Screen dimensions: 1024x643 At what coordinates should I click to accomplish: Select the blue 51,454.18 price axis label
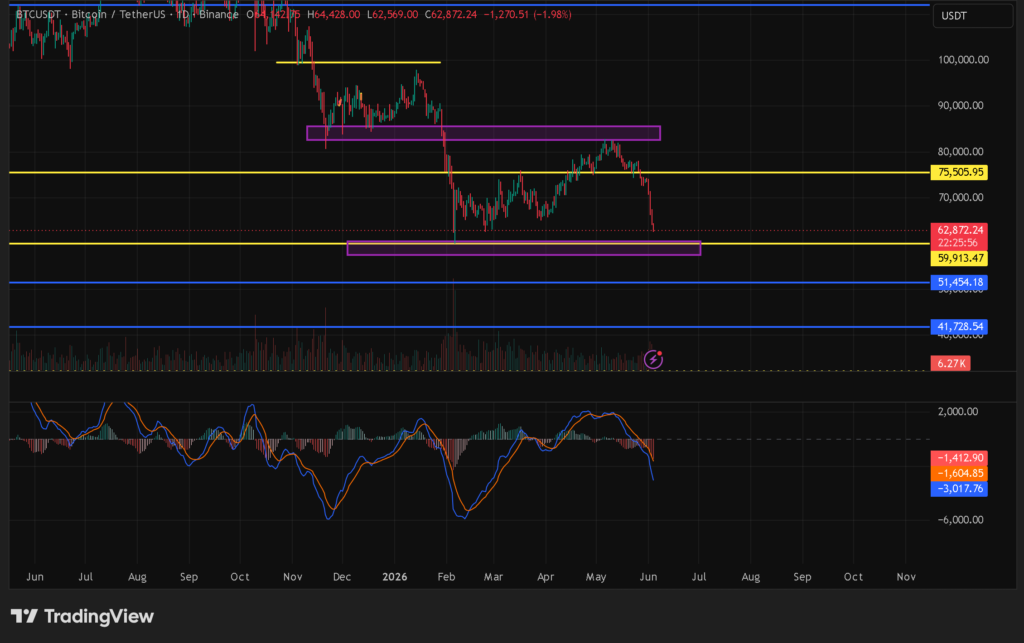[959, 283]
